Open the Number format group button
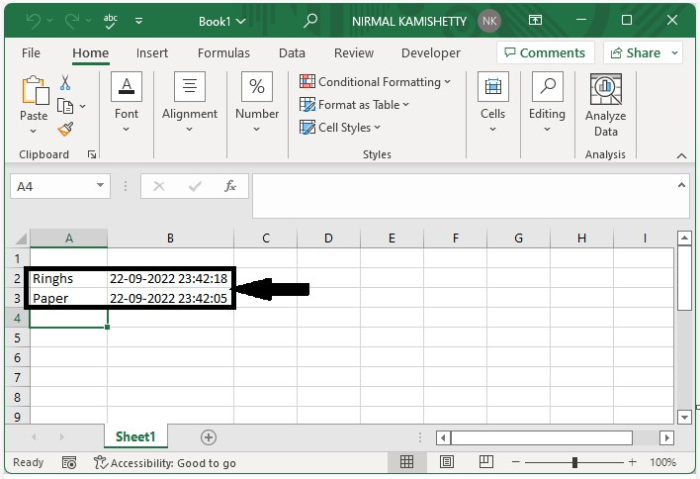This screenshot has width=700, height=479. click(257, 102)
